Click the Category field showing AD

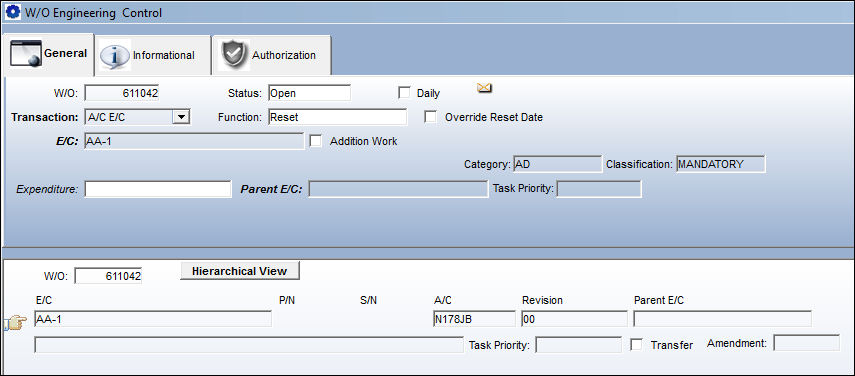557,164
